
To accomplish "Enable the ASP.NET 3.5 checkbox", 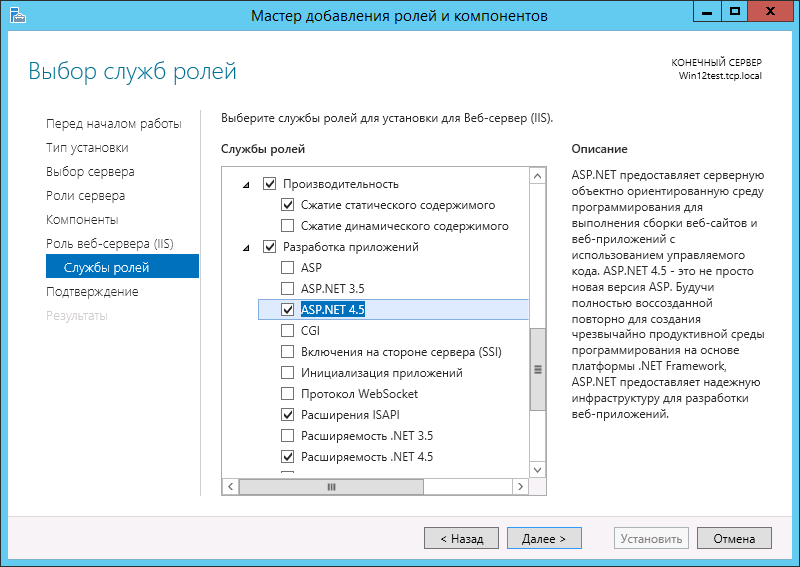I will point(288,289).
